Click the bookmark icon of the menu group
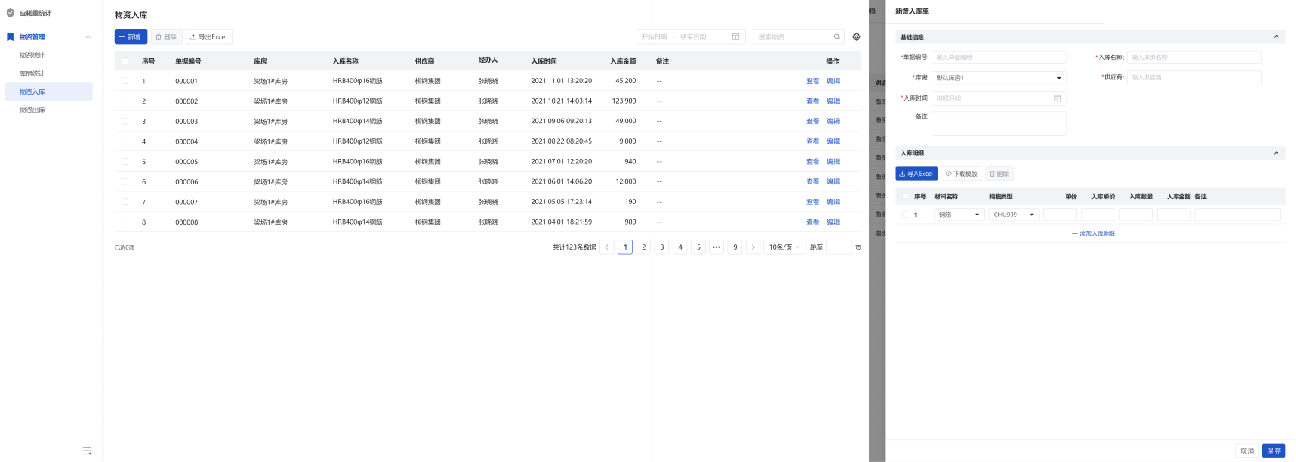Screen dimensions: 1296x462 pyautogui.click(x=10, y=37)
